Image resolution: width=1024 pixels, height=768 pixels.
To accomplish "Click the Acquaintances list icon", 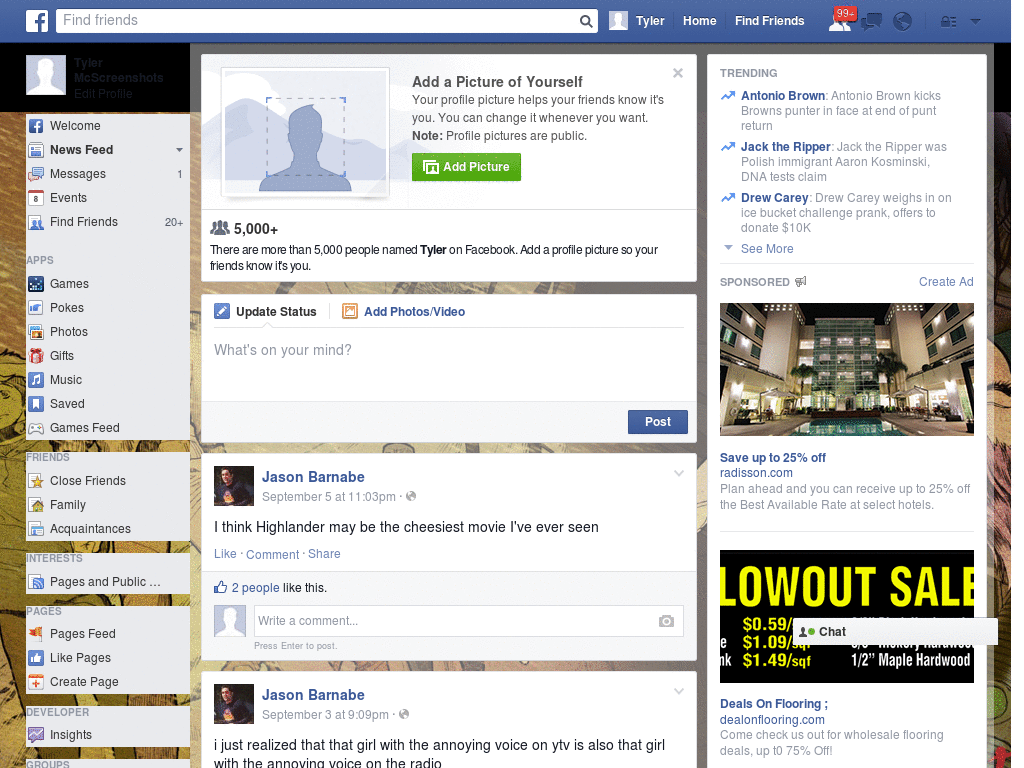I will click(x=36, y=529).
